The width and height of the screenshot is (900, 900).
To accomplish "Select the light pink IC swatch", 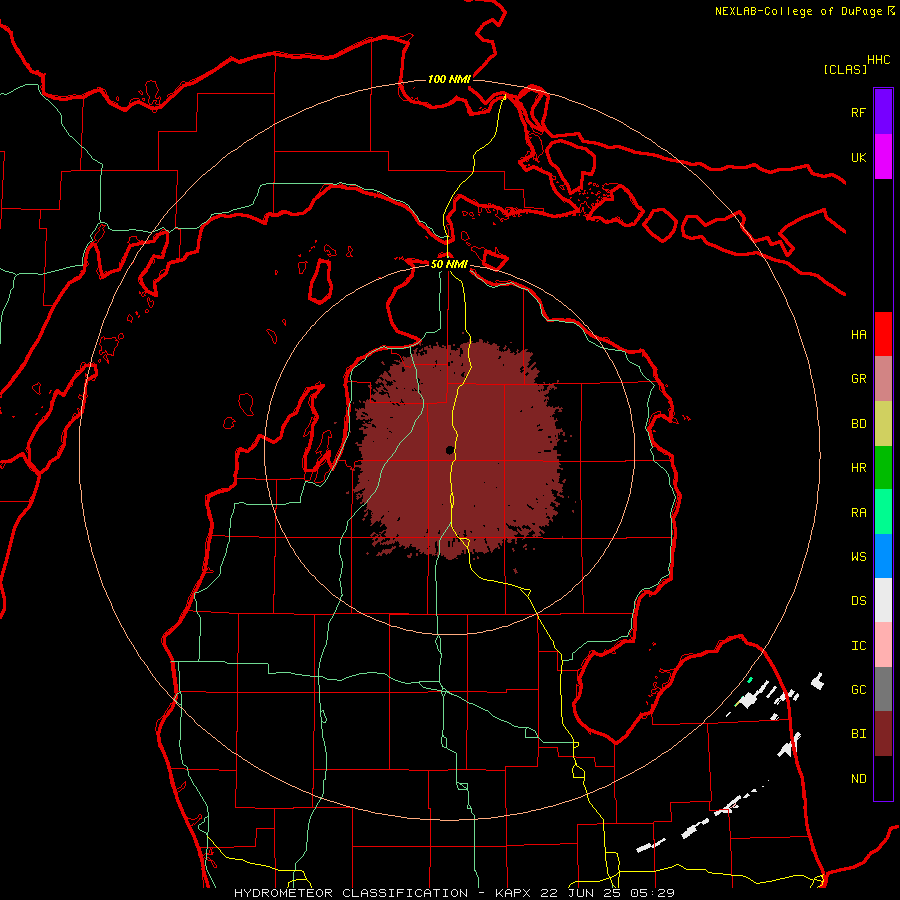I will tap(883, 645).
